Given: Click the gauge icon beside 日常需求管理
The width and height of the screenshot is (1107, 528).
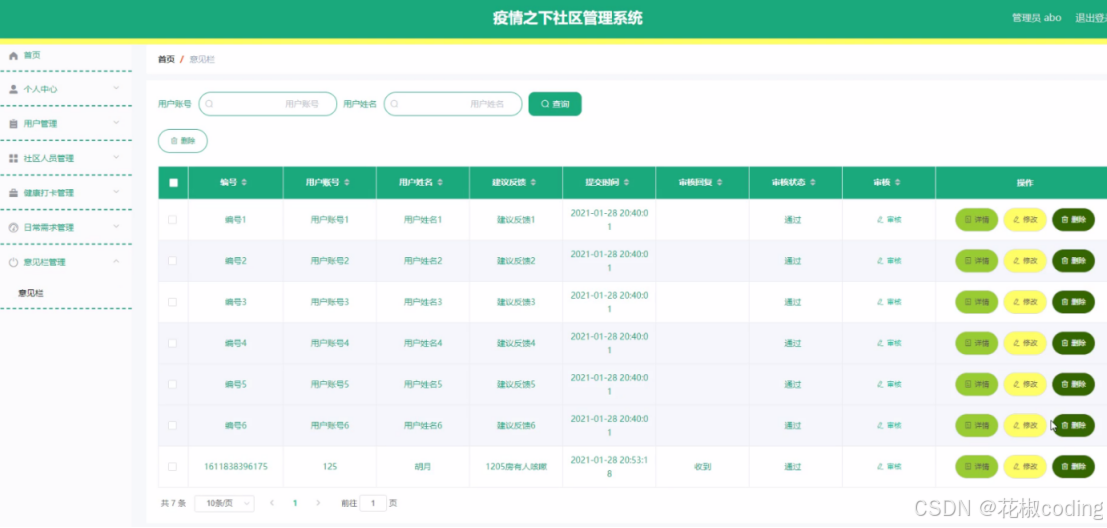Looking at the screenshot, I should tap(13, 227).
